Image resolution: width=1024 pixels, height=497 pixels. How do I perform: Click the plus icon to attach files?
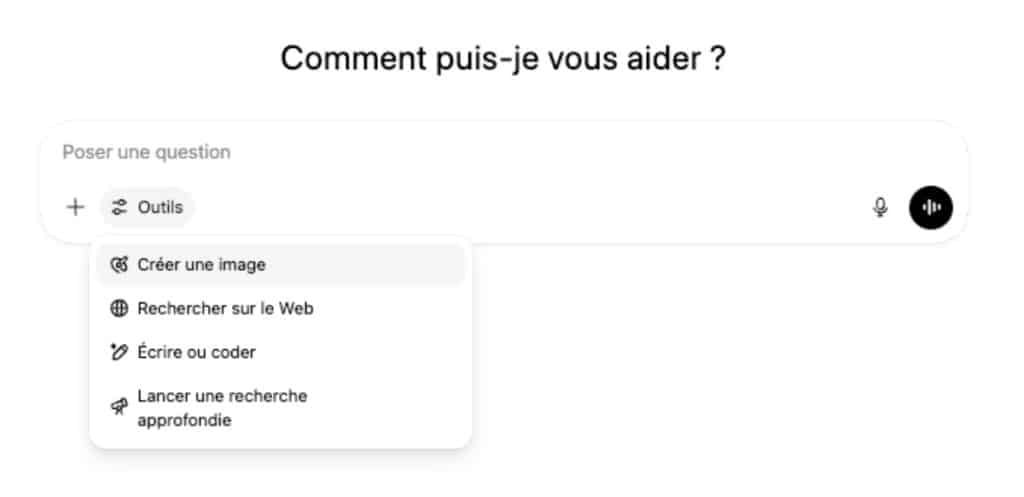click(x=76, y=207)
